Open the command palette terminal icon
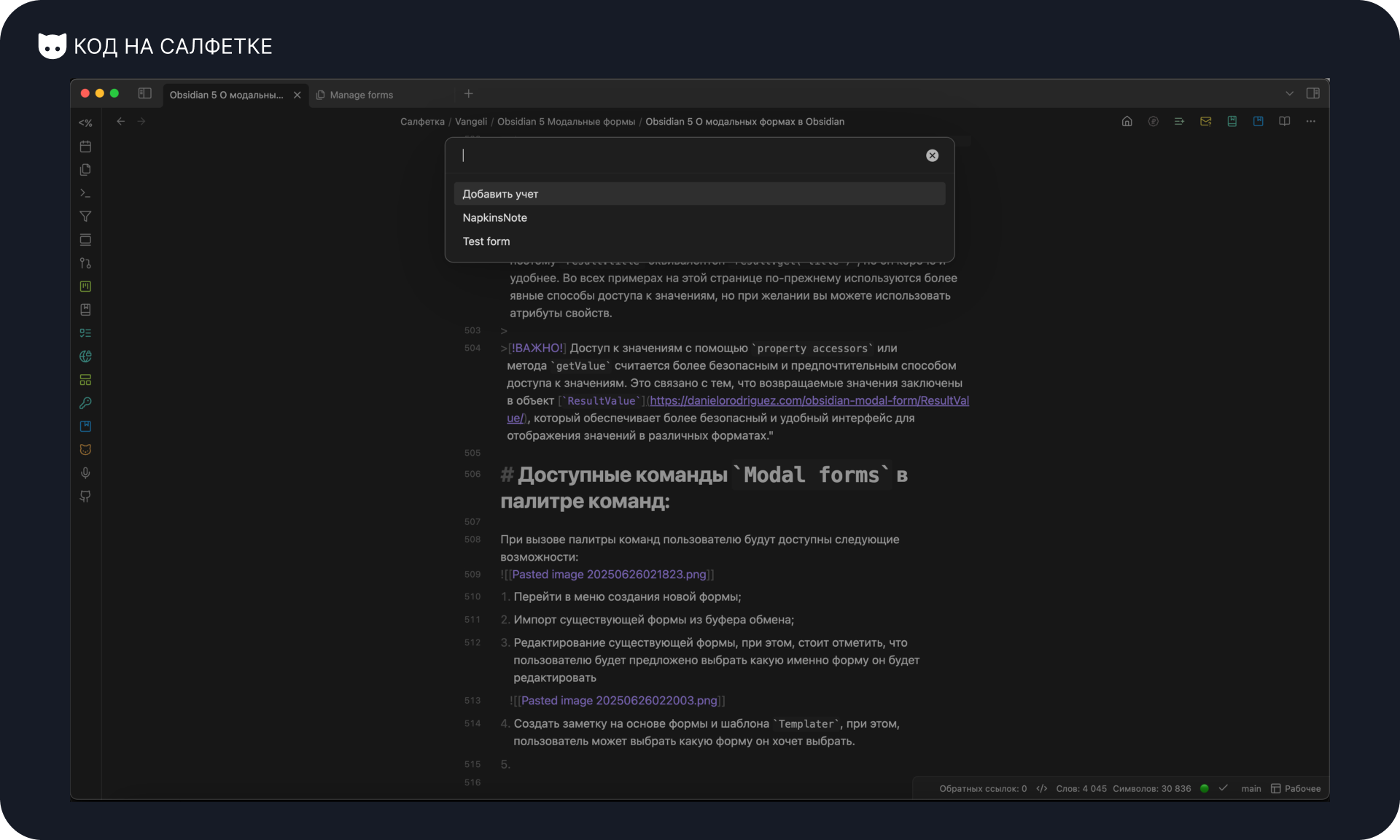 click(x=85, y=193)
